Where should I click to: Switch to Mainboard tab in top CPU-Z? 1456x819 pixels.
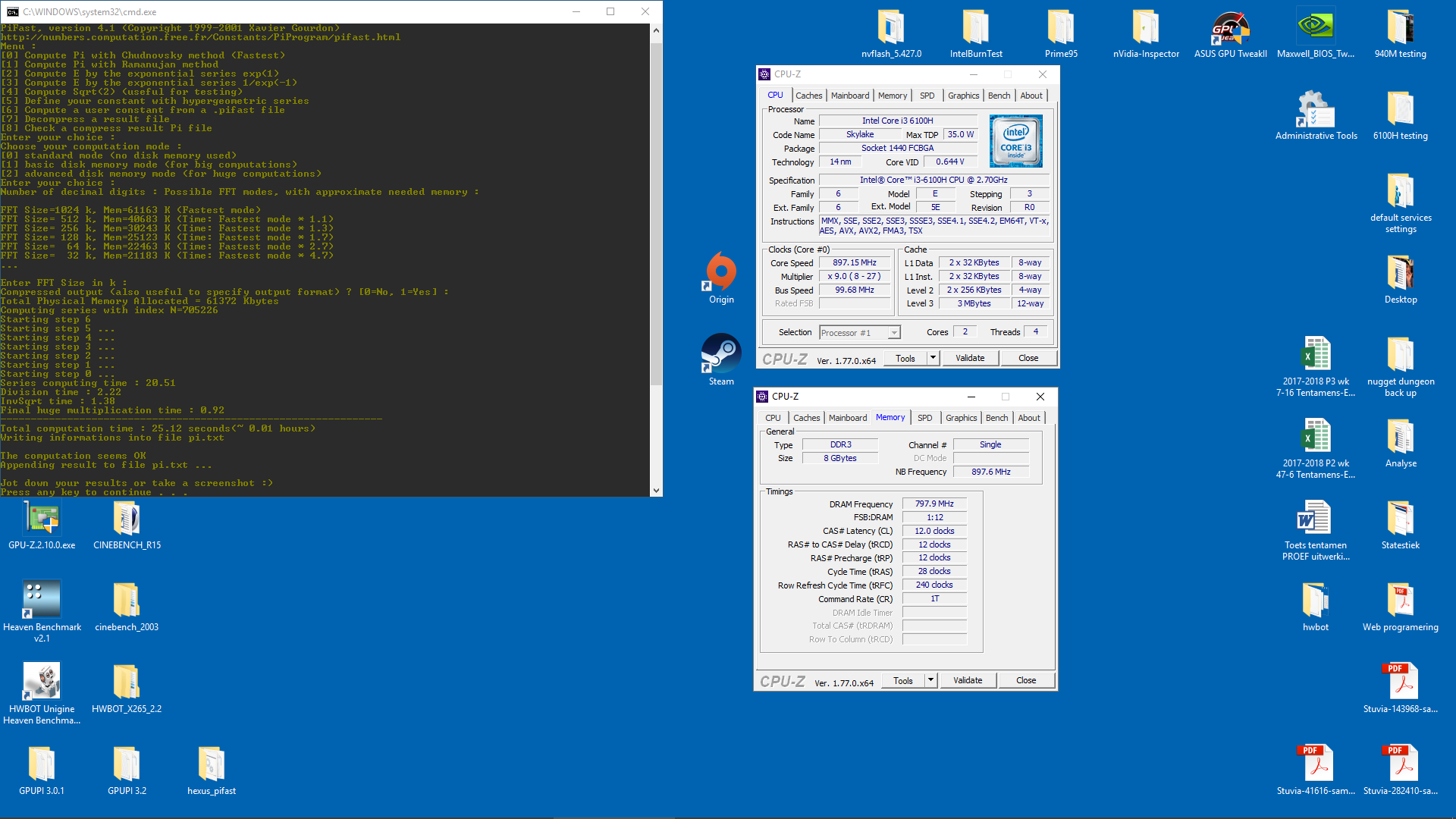coord(850,96)
